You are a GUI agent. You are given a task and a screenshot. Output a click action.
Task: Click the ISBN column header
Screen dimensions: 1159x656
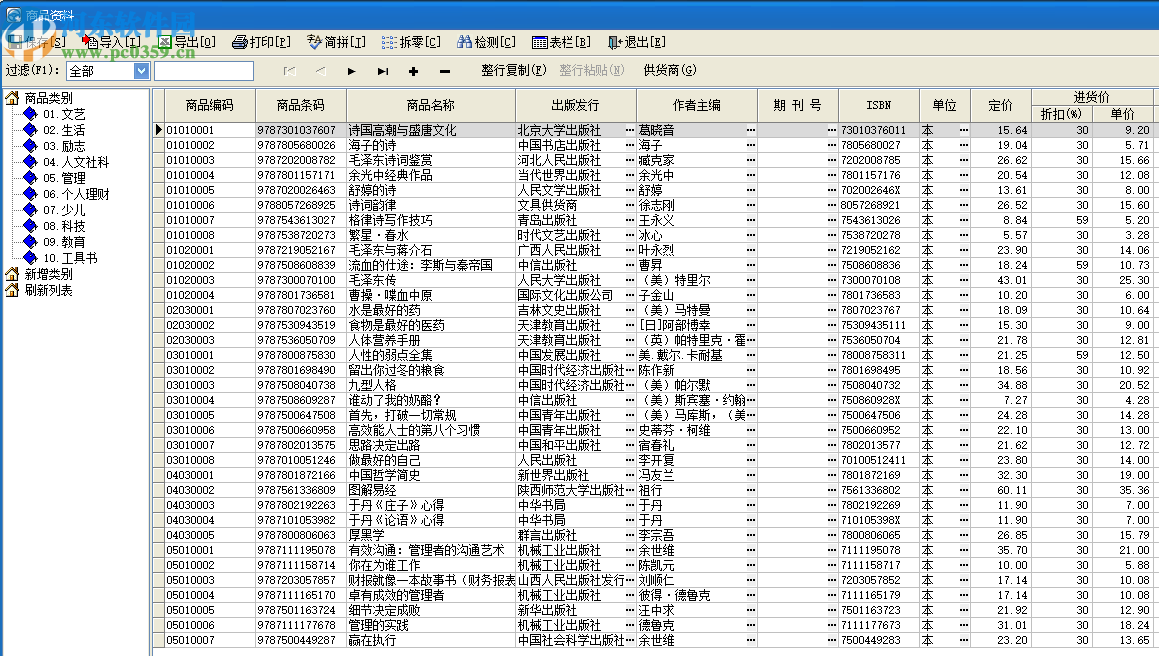[x=878, y=106]
